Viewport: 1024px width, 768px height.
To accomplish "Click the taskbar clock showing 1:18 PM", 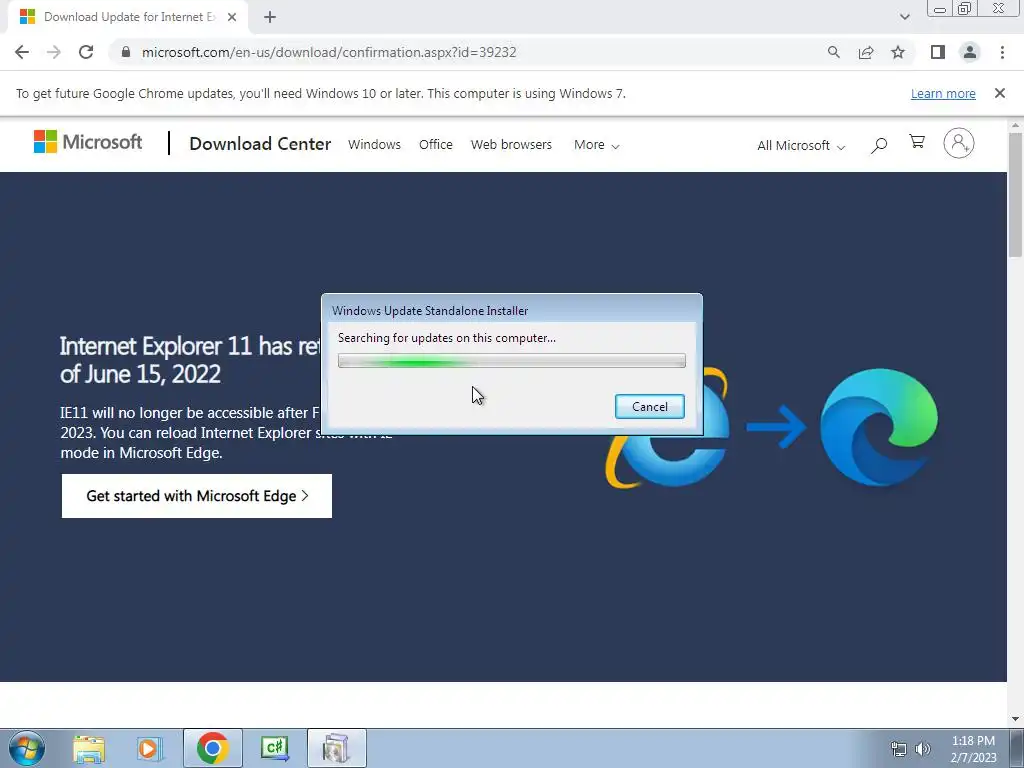I will tap(973, 749).
